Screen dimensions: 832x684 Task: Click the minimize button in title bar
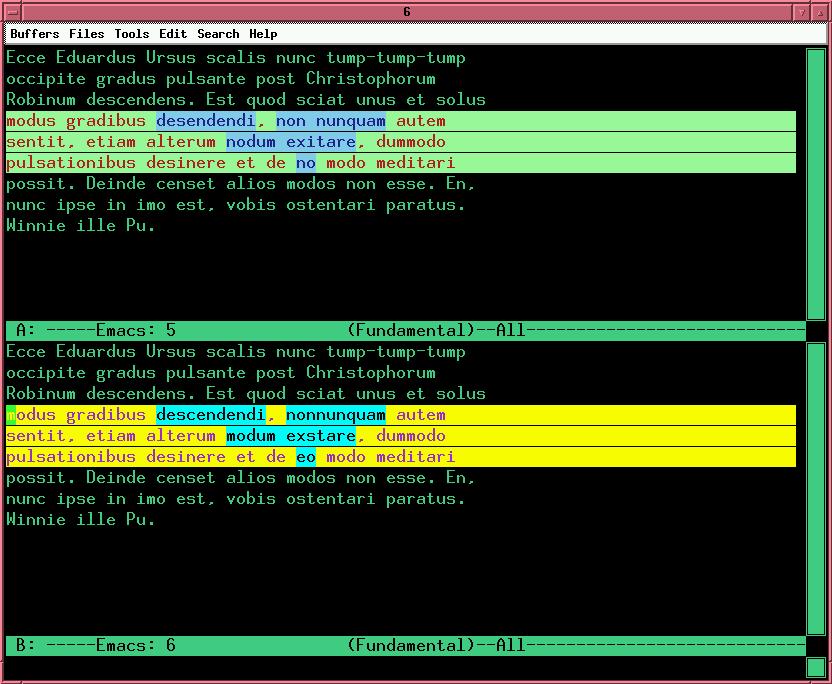point(801,11)
